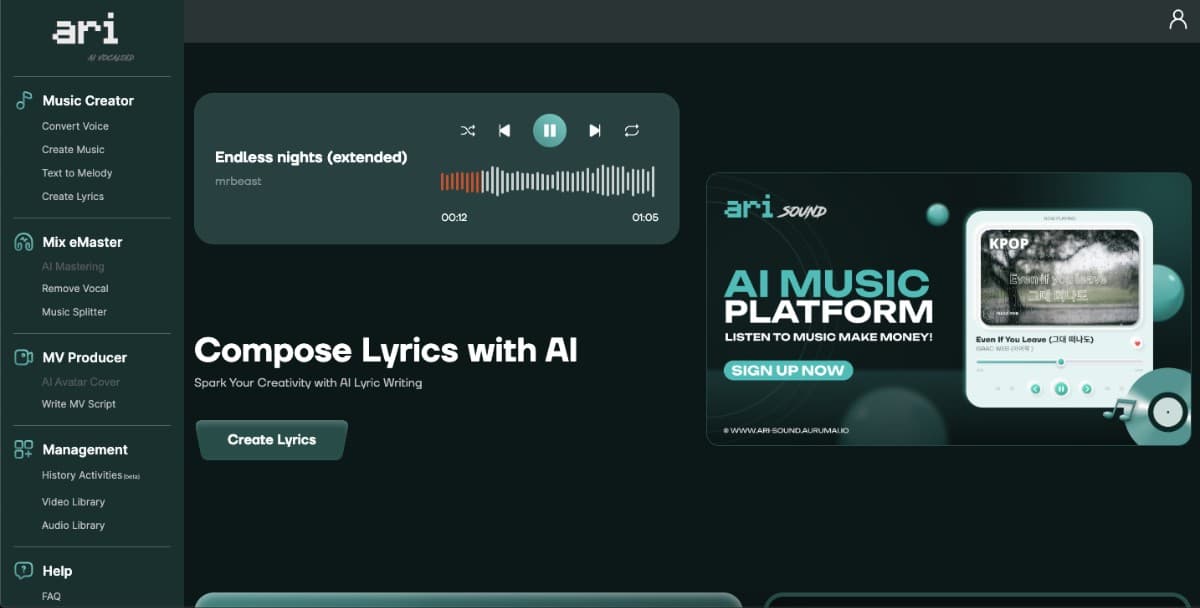
Task: Open the Music Creator section
Action: pyautogui.click(x=88, y=100)
